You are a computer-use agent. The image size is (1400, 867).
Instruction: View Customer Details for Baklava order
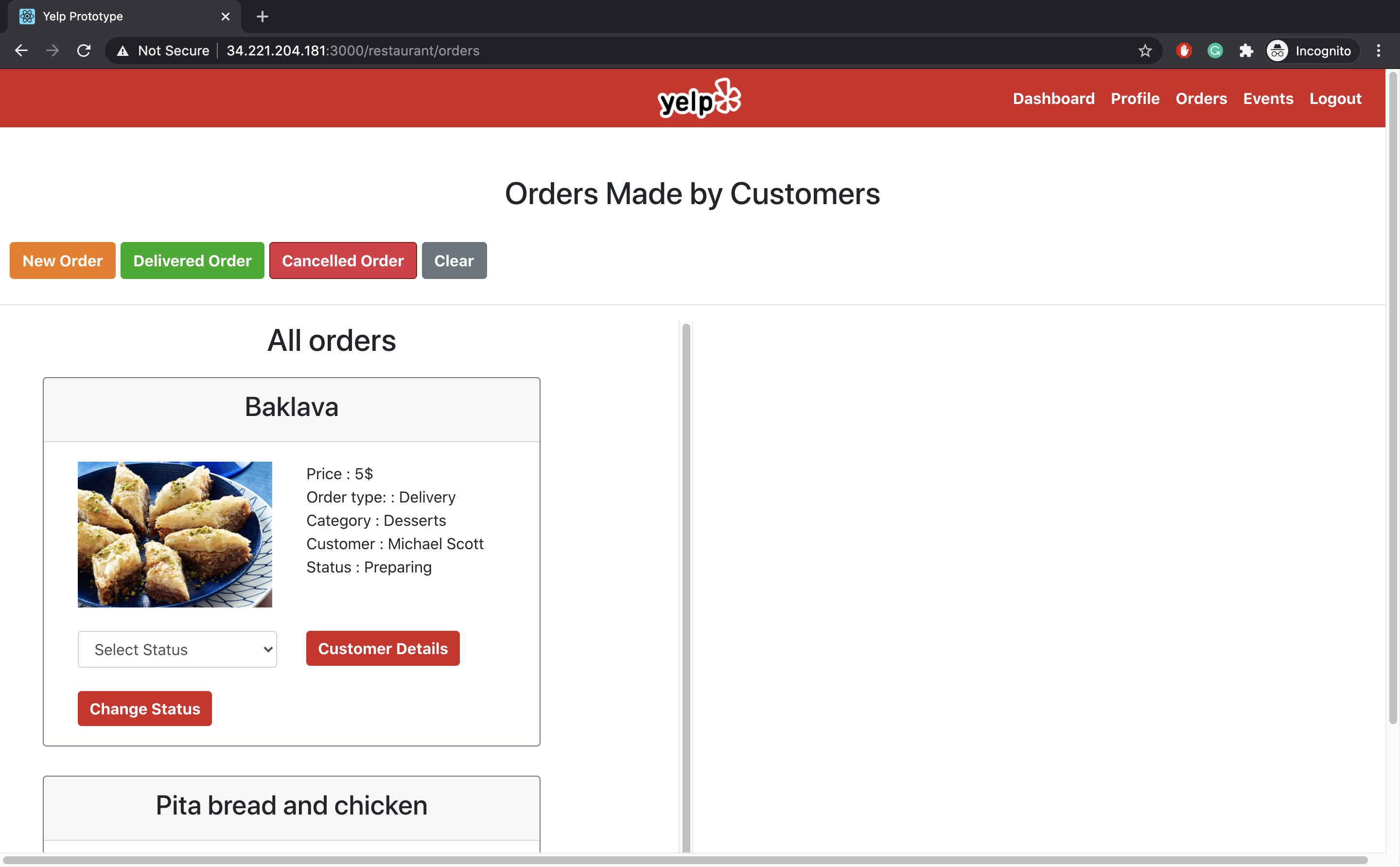[x=383, y=648]
